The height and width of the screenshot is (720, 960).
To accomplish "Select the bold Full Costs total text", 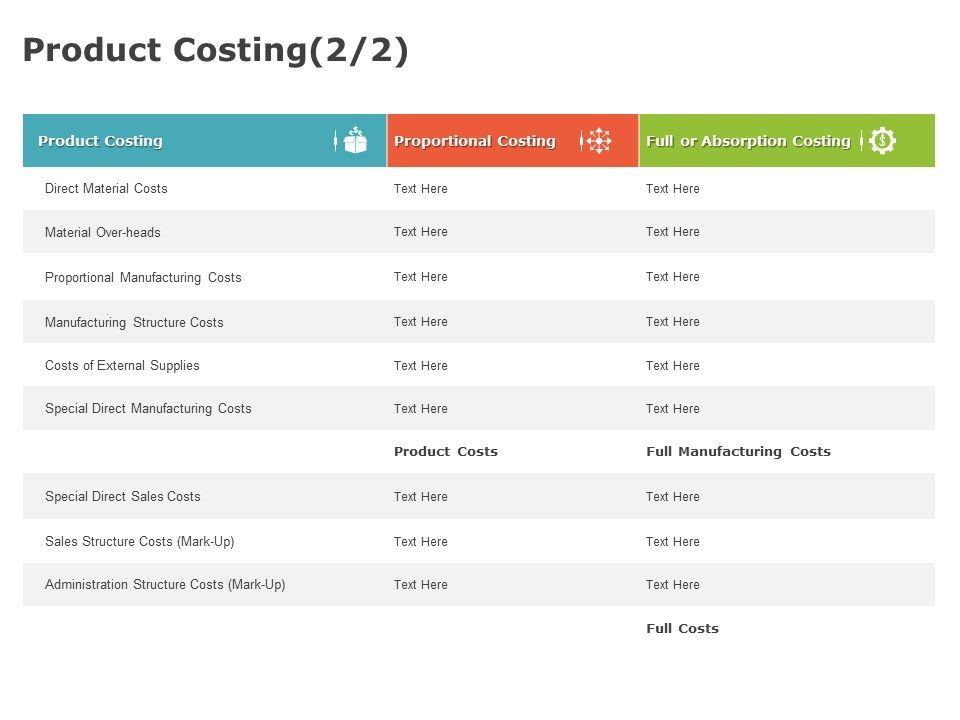I will tap(682, 629).
